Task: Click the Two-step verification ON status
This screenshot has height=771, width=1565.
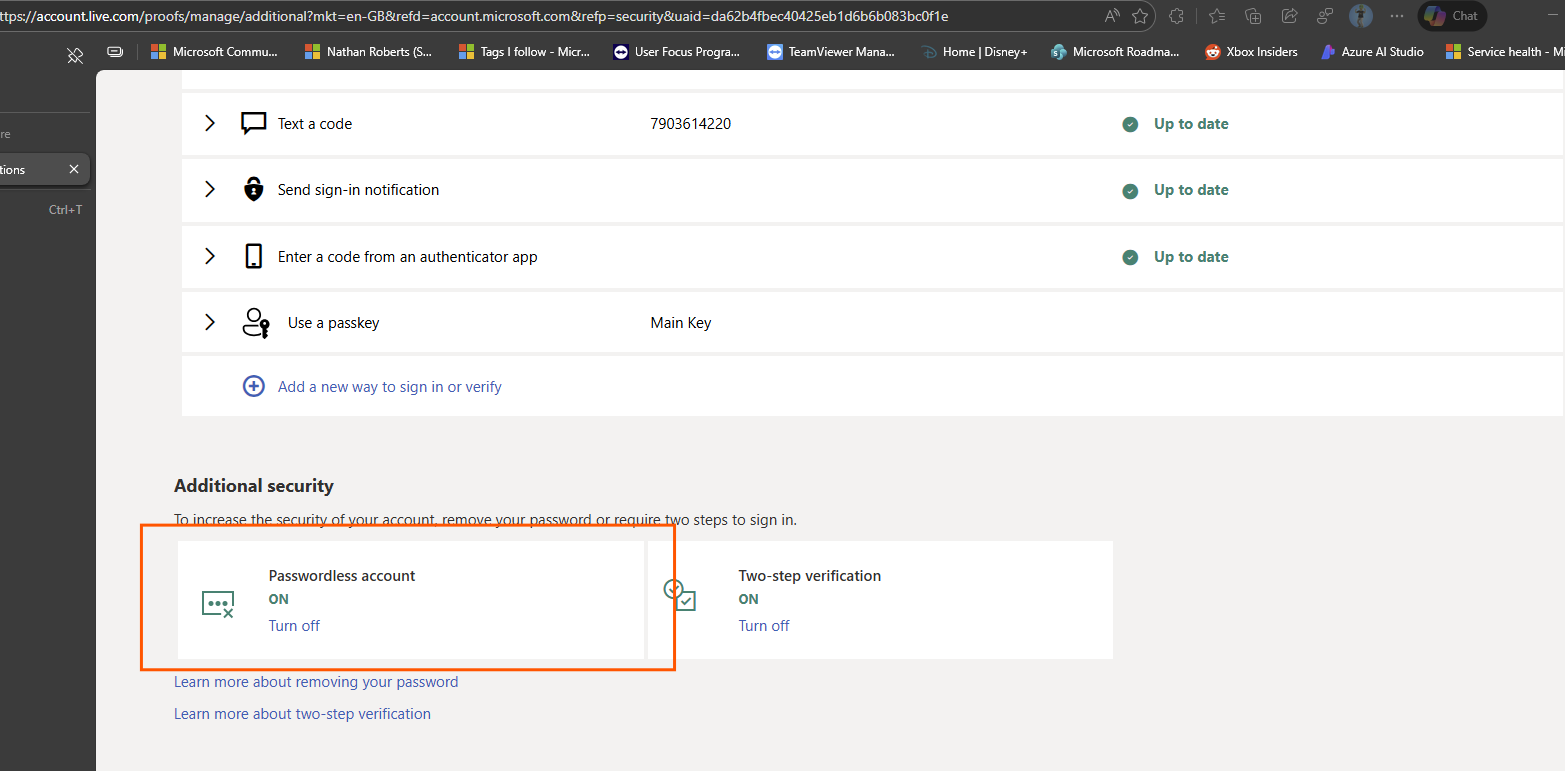Action: click(x=748, y=599)
